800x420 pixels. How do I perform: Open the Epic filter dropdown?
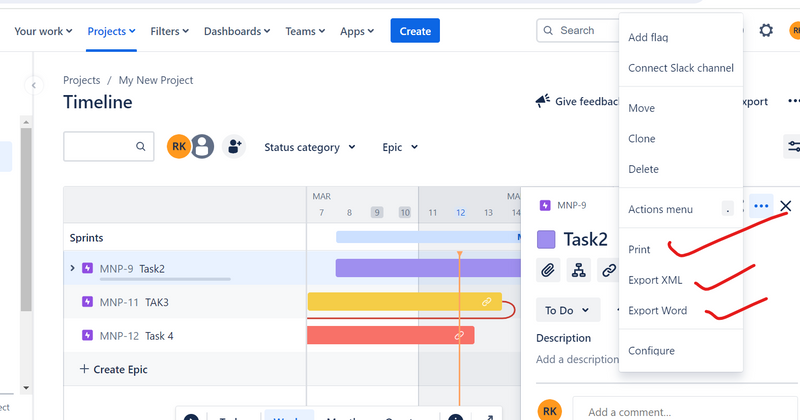point(400,147)
